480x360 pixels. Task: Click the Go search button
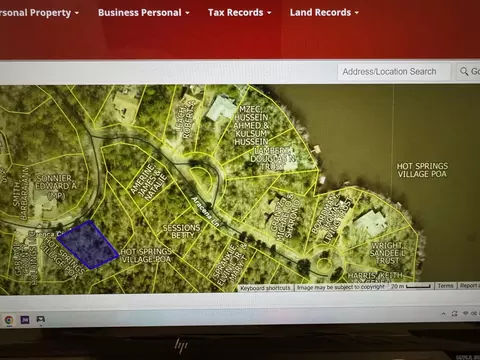(469, 71)
